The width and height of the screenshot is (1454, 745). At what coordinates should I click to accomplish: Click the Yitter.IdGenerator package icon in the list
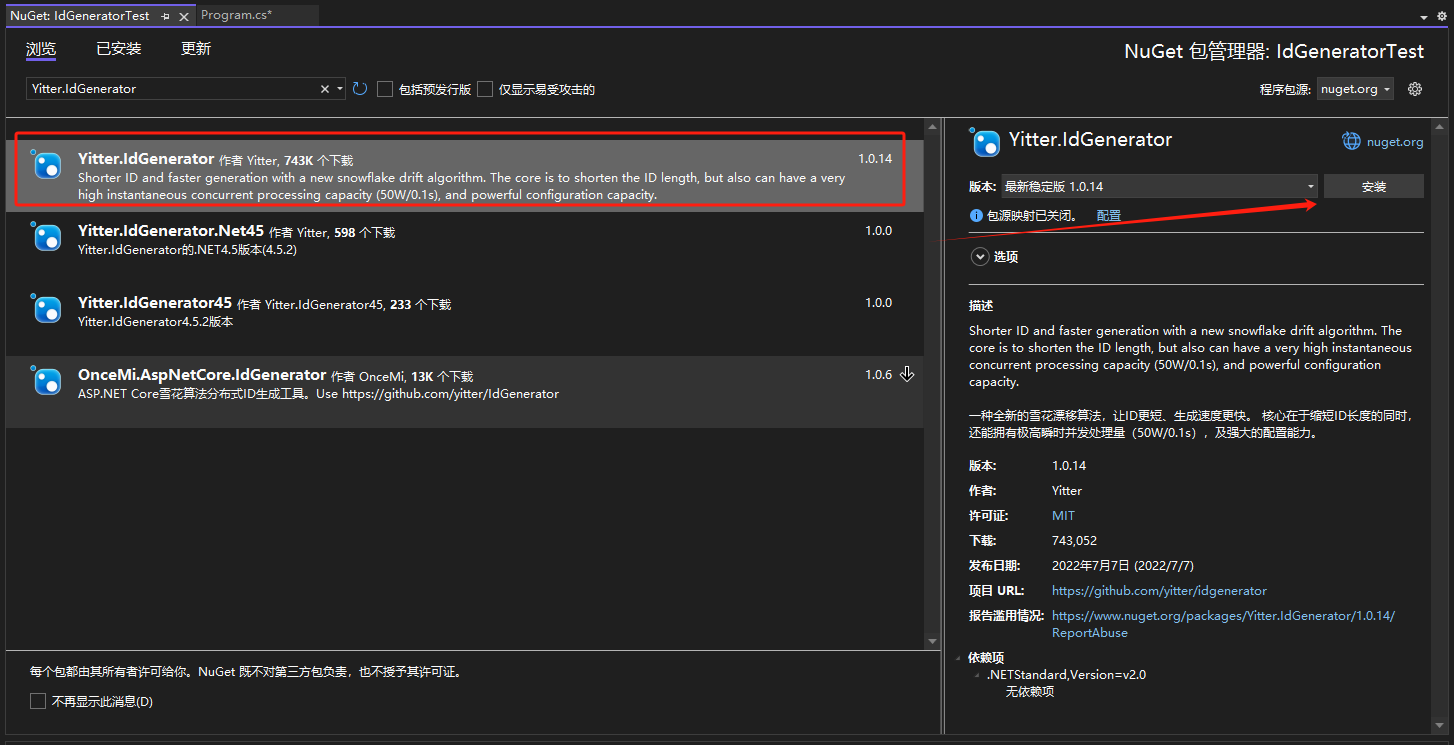pyautogui.click(x=48, y=166)
